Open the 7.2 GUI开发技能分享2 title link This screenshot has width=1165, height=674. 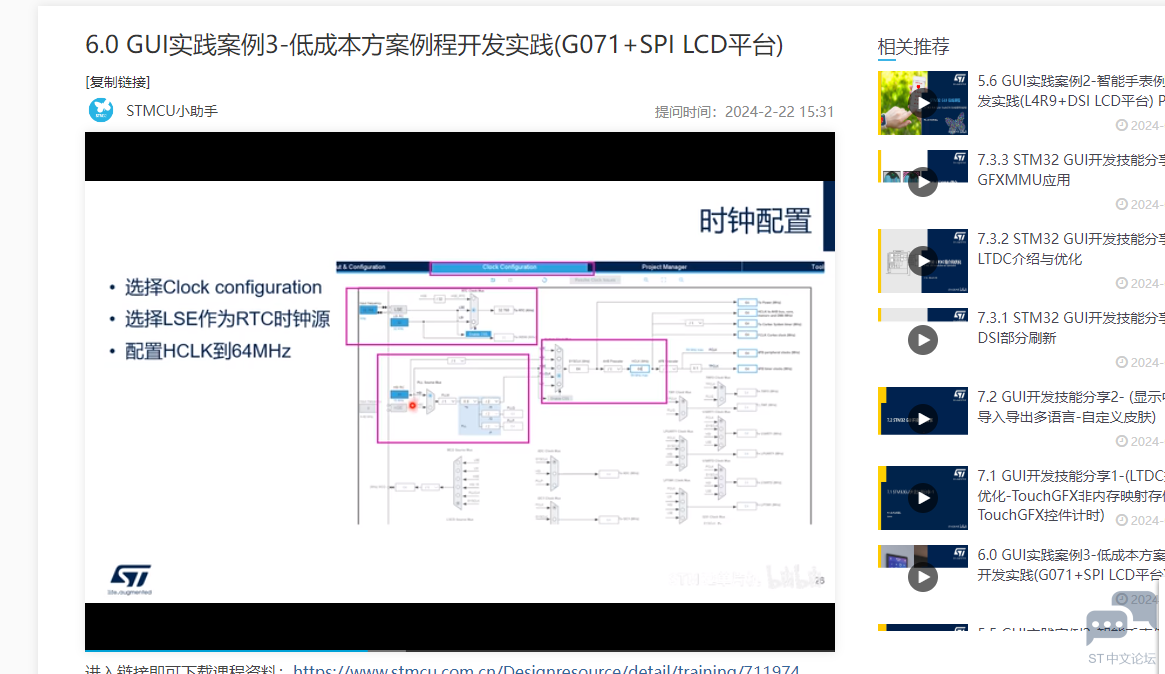tap(1071, 406)
